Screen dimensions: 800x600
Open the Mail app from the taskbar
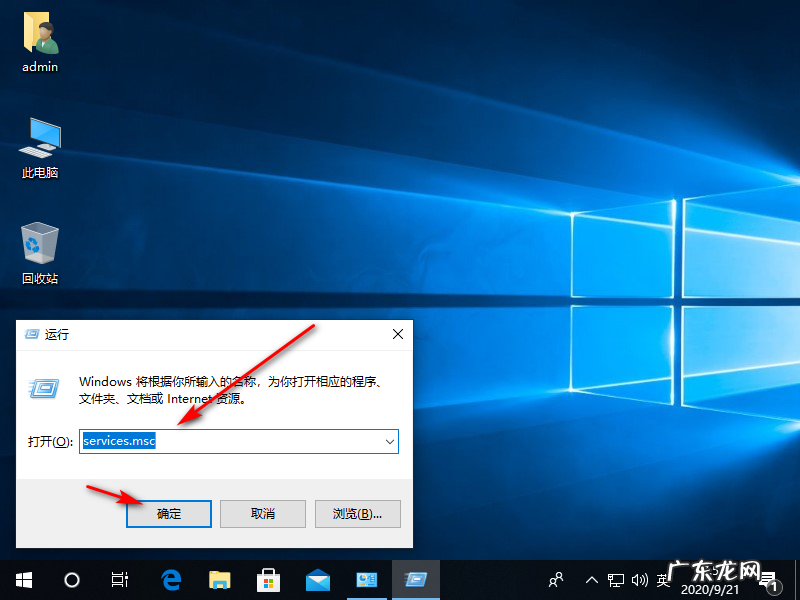pos(317,580)
